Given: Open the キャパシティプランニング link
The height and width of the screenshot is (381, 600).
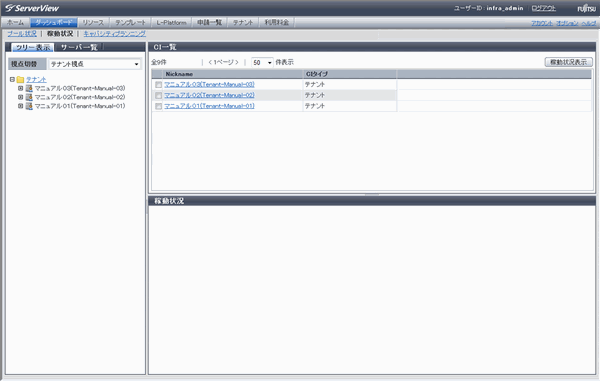Looking at the screenshot, I should (114, 34).
